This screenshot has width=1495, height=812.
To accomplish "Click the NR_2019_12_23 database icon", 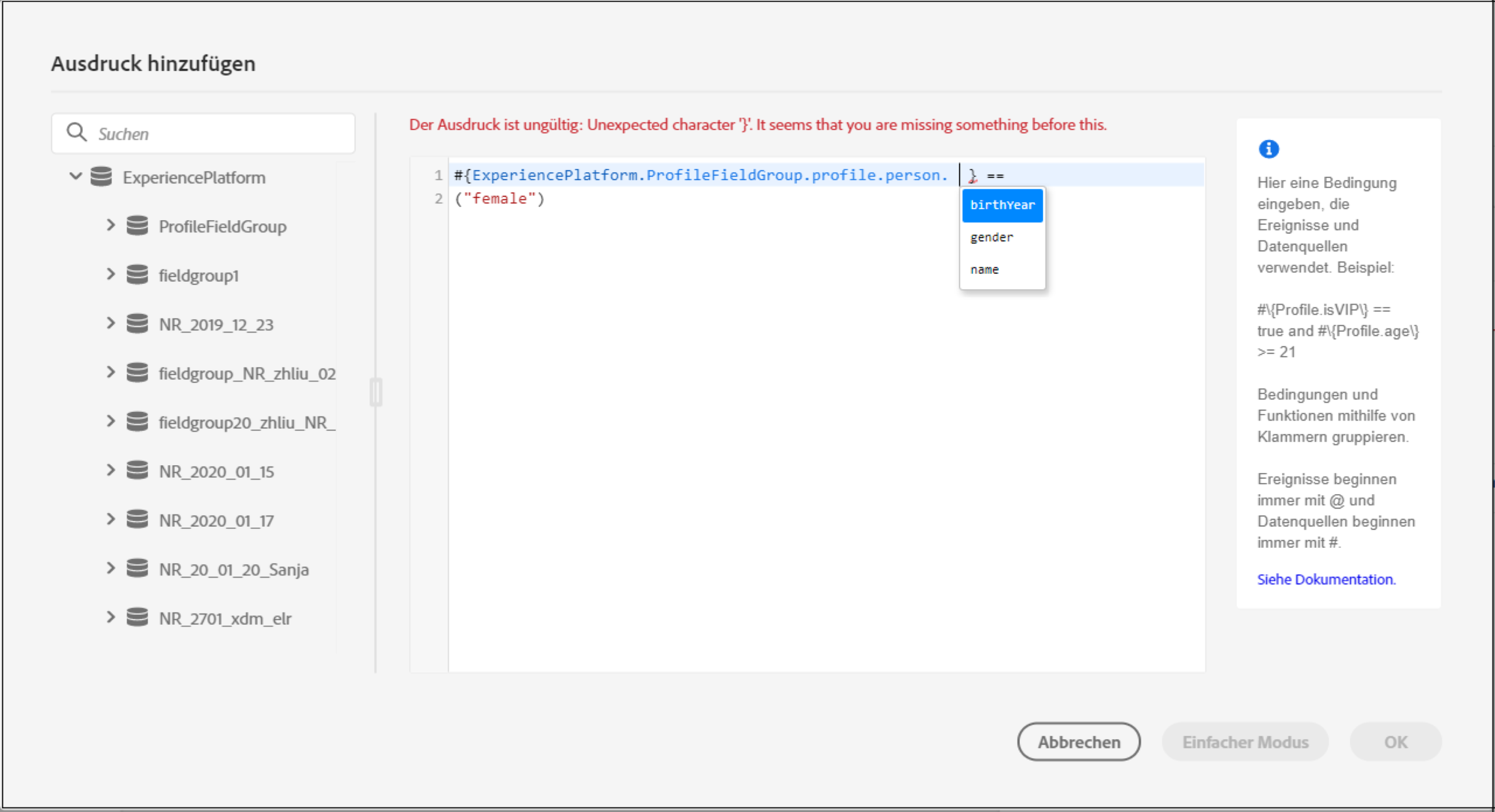I will [137, 324].
